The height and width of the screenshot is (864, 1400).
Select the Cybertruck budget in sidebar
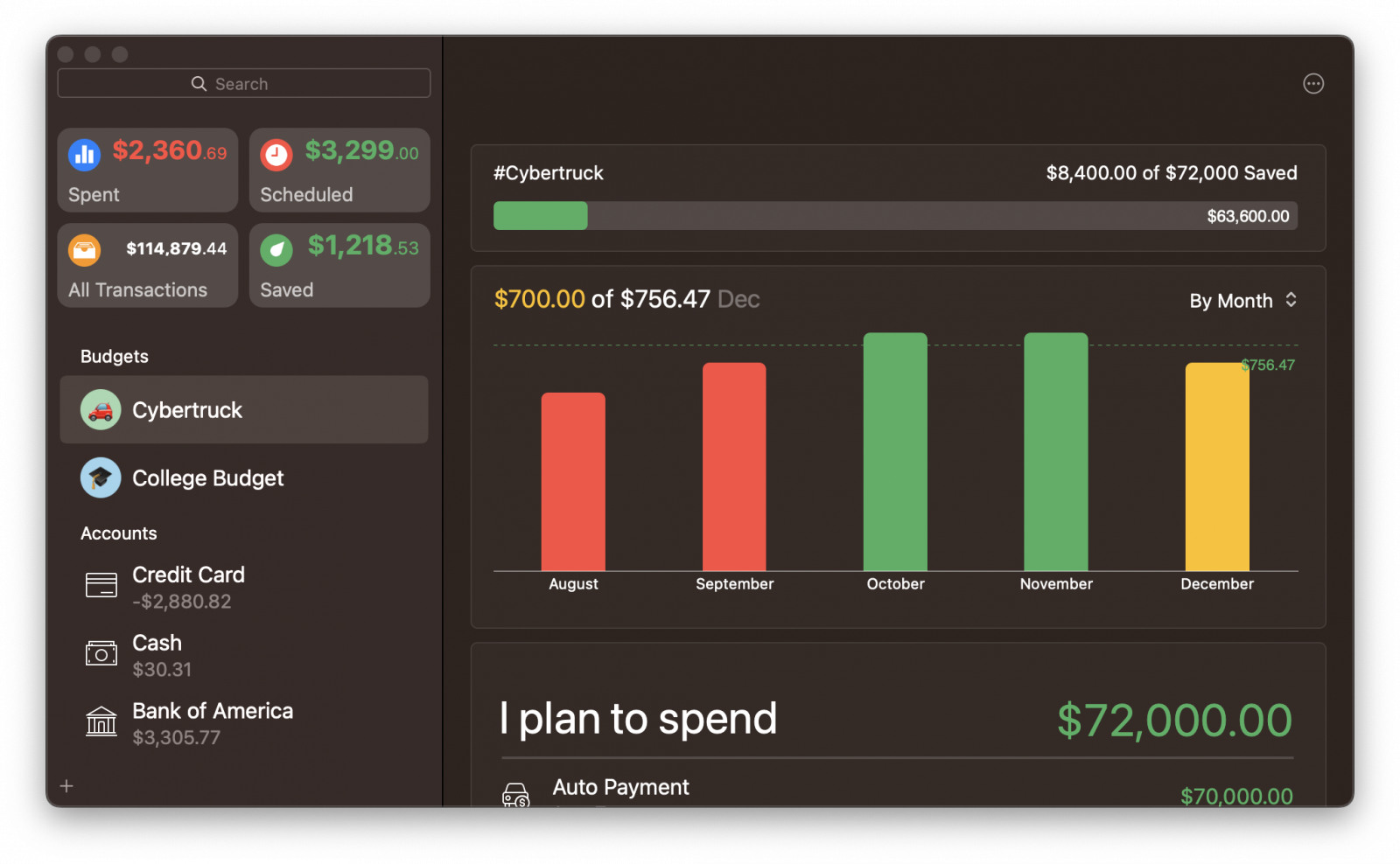tap(186, 409)
